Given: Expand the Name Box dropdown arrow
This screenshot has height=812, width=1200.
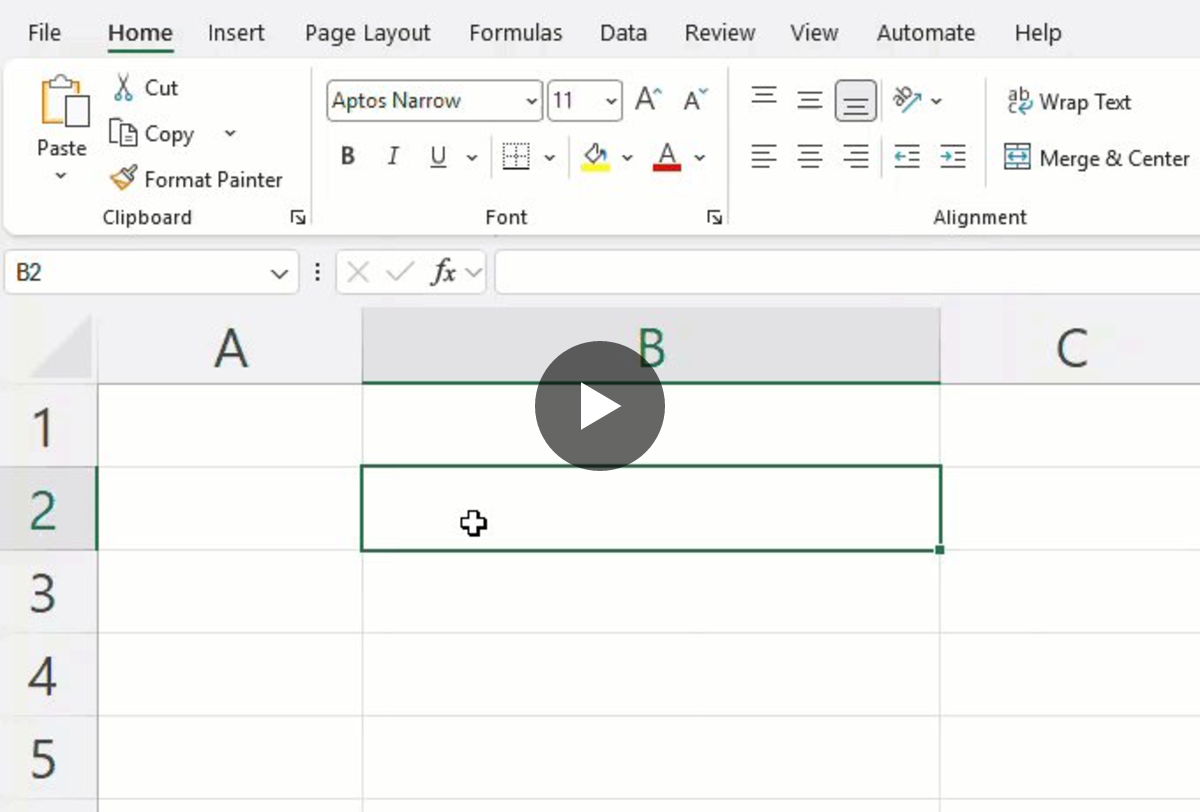Looking at the screenshot, I should [x=280, y=273].
